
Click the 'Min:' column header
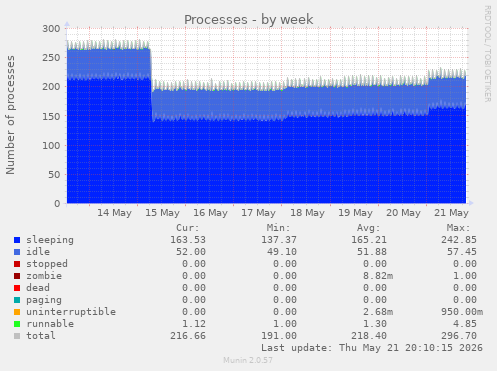(x=278, y=228)
